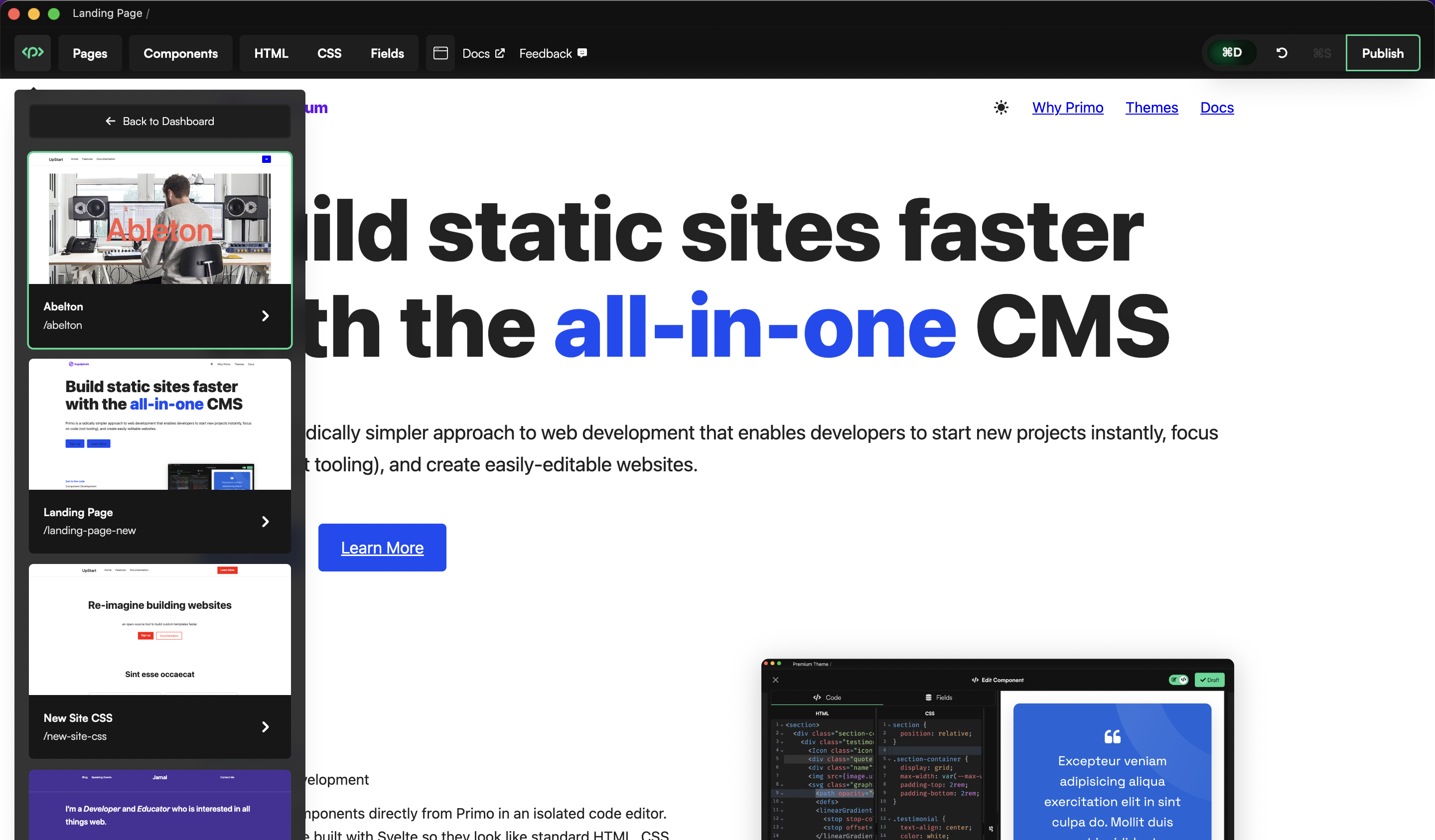Screen dimensions: 1435x840
Task: Click the Feedback chat bubble icon
Action: coord(582,53)
